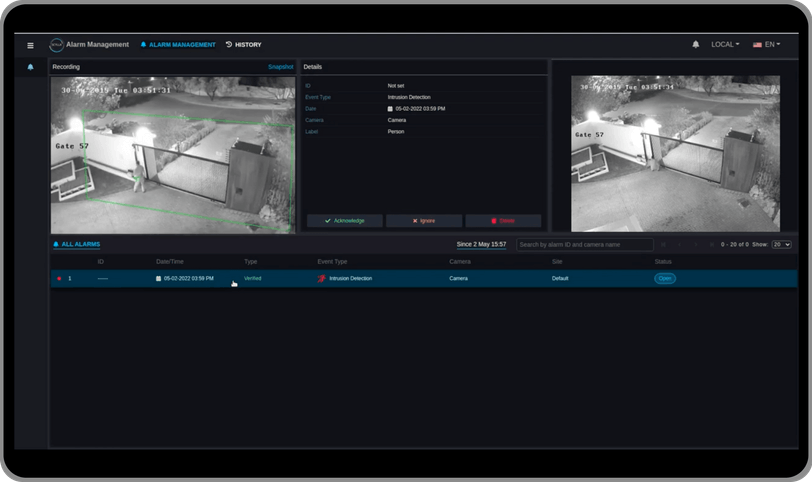The height and width of the screenshot is (482, 812).
Task: Open the notifications bell in top bar
Action: [695, 45]
